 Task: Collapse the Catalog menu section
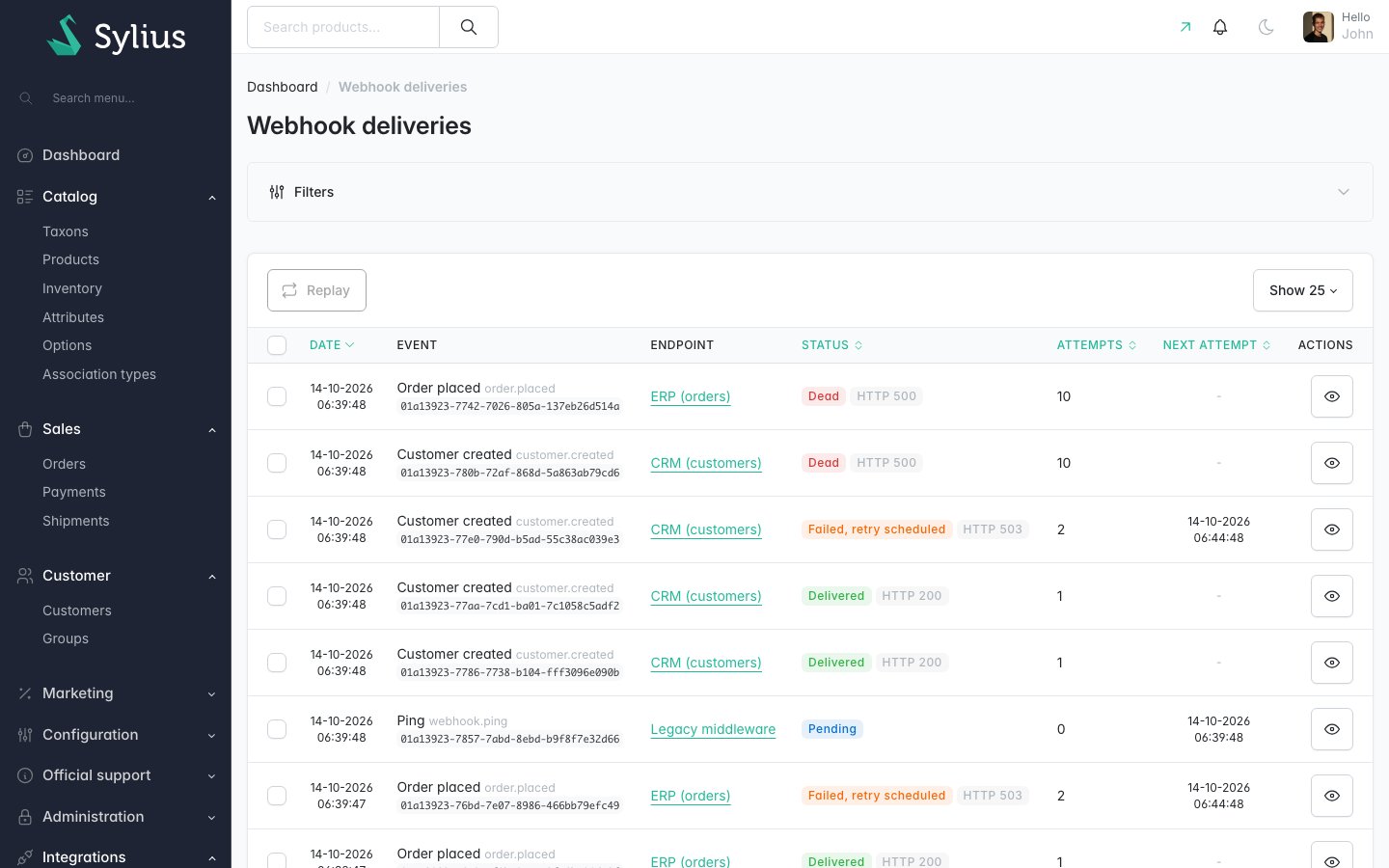point(211,198)
